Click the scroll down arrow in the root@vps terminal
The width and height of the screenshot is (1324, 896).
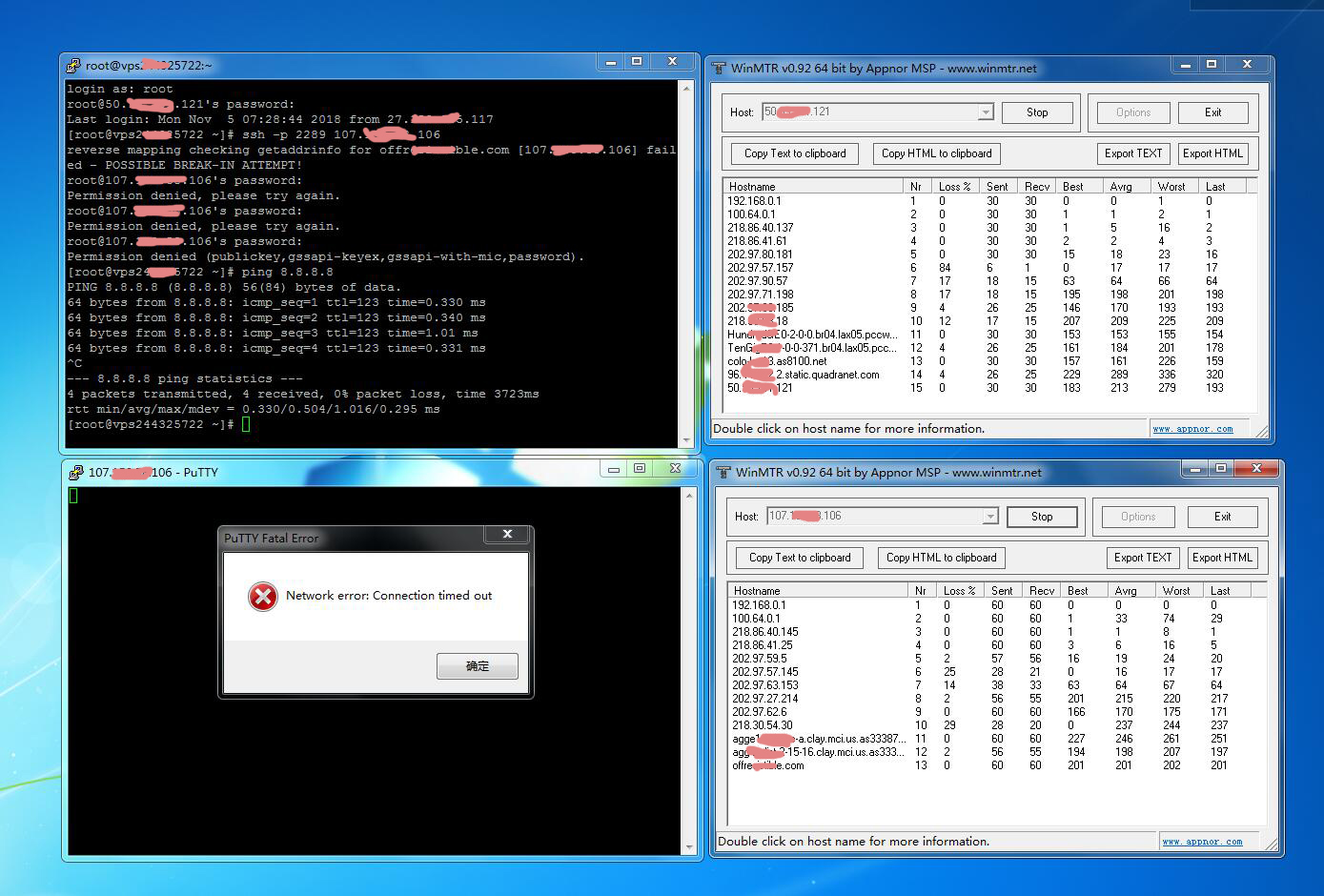pos(686,440)
